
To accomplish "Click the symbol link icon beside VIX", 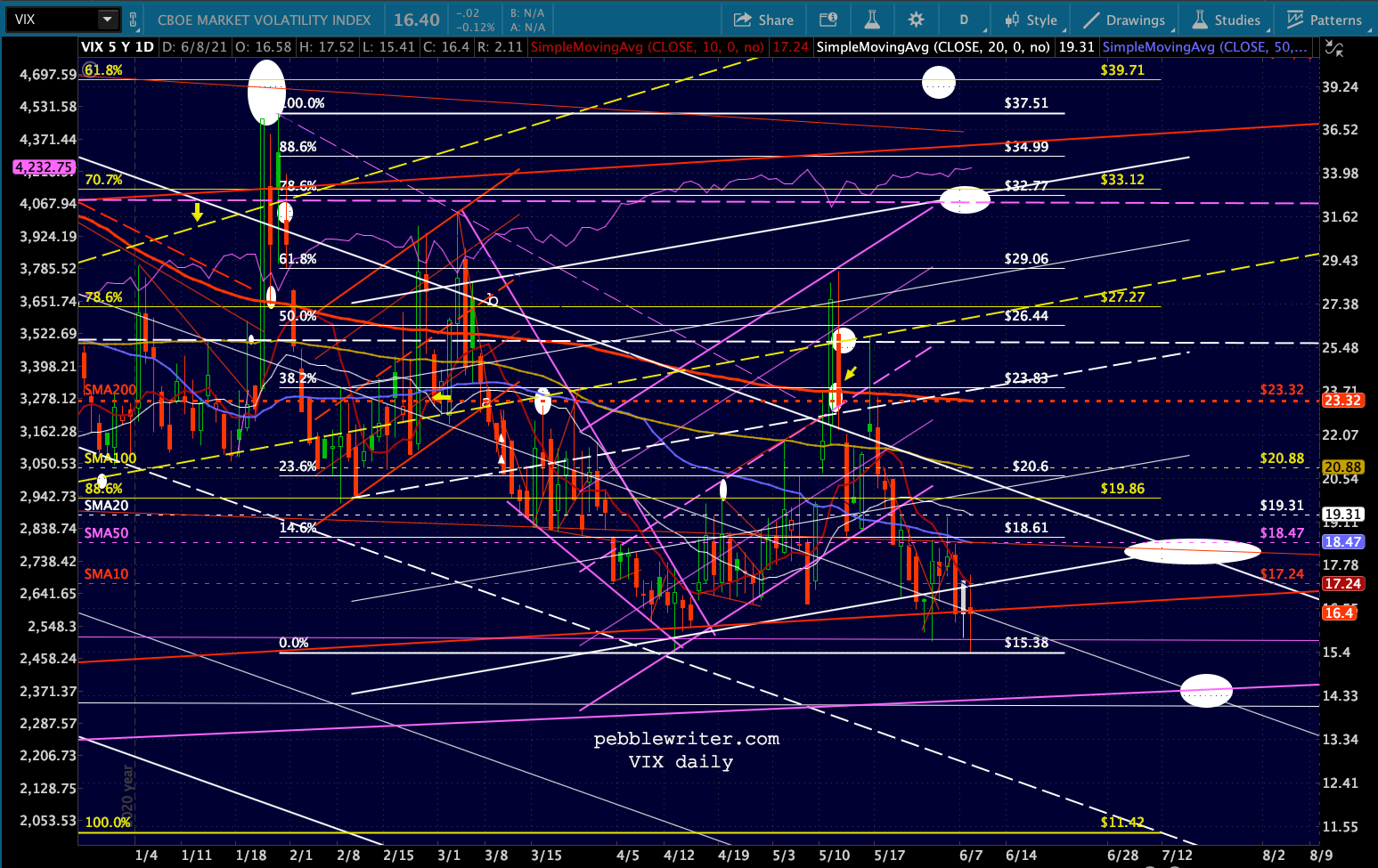I will click(134, 19).
